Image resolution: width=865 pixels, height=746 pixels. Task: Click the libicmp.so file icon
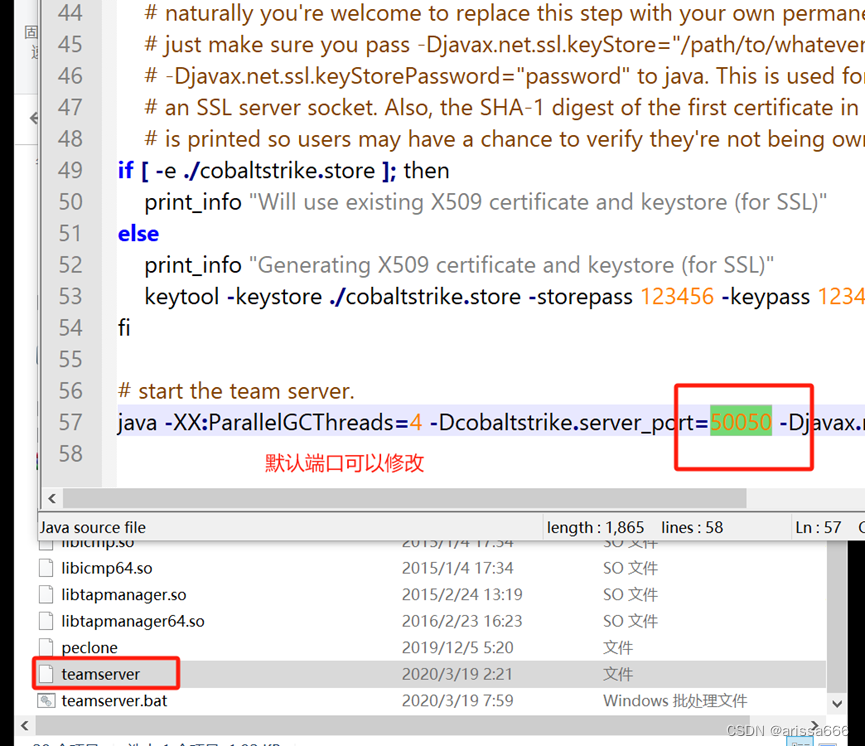pos(45,542)
